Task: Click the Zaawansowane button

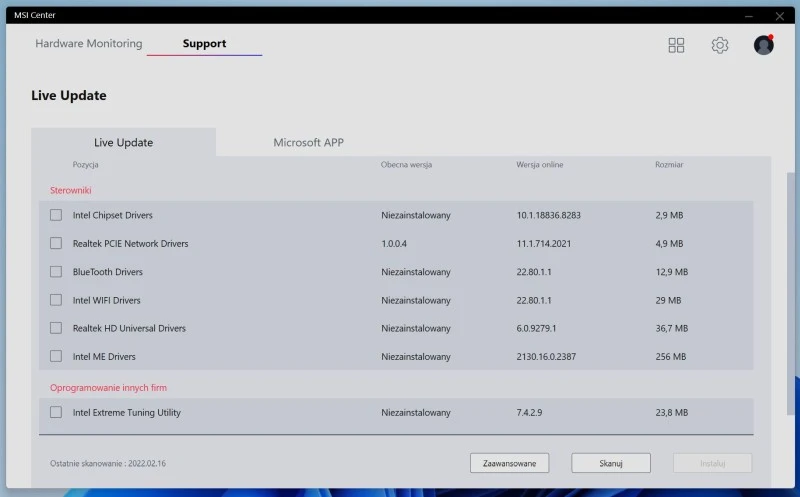Action: (x=510, y=463)
